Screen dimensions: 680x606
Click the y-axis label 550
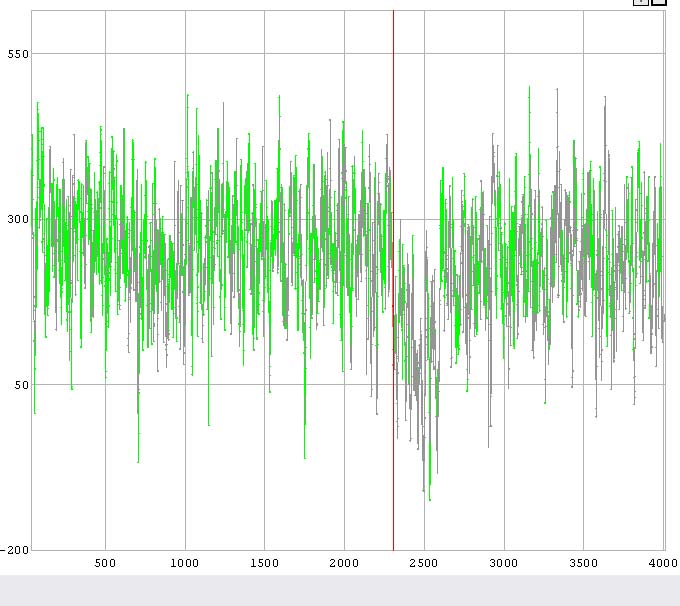coord(18,54)
